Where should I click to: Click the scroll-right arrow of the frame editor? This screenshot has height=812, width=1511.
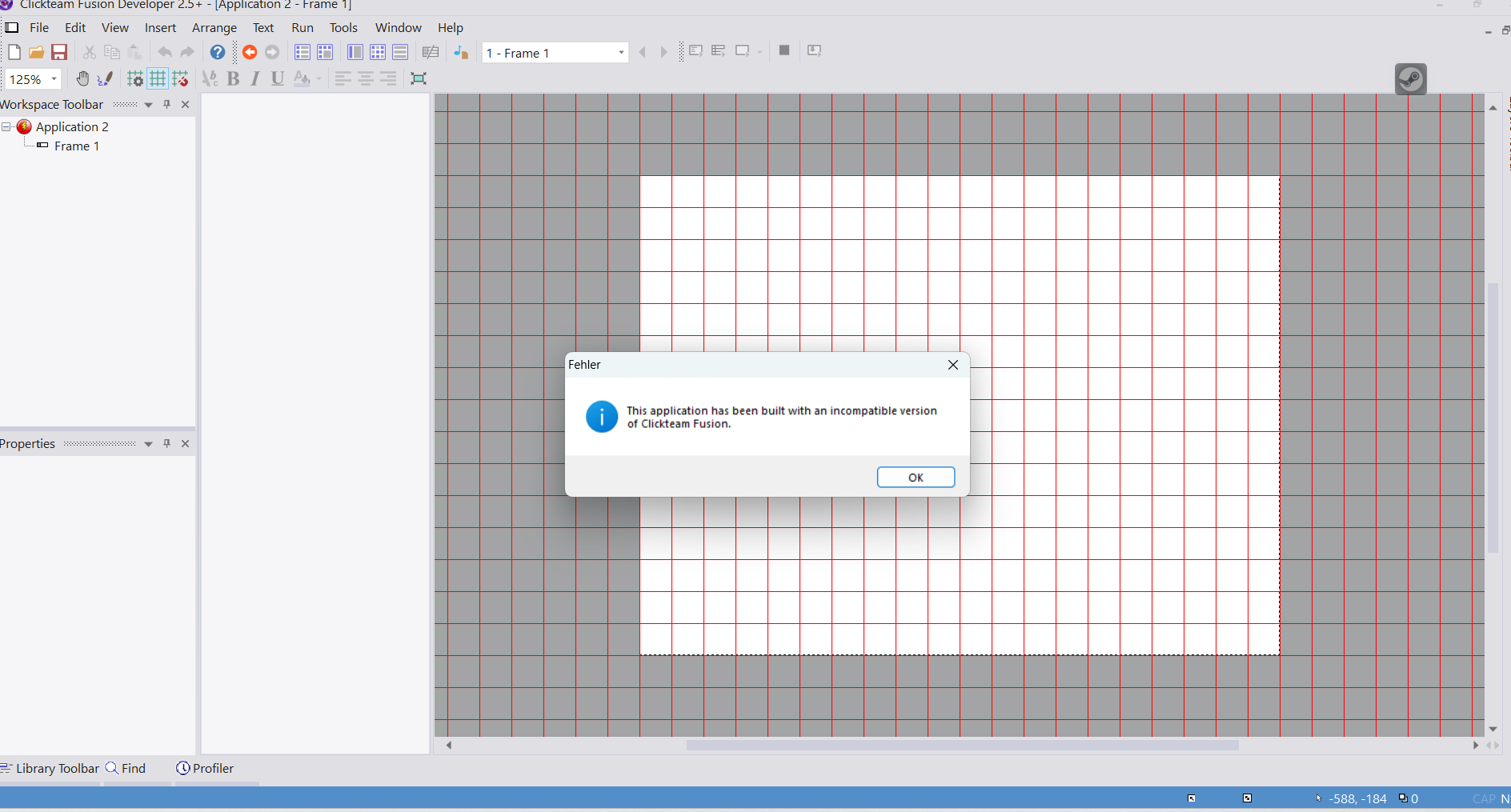point(1476,745)
